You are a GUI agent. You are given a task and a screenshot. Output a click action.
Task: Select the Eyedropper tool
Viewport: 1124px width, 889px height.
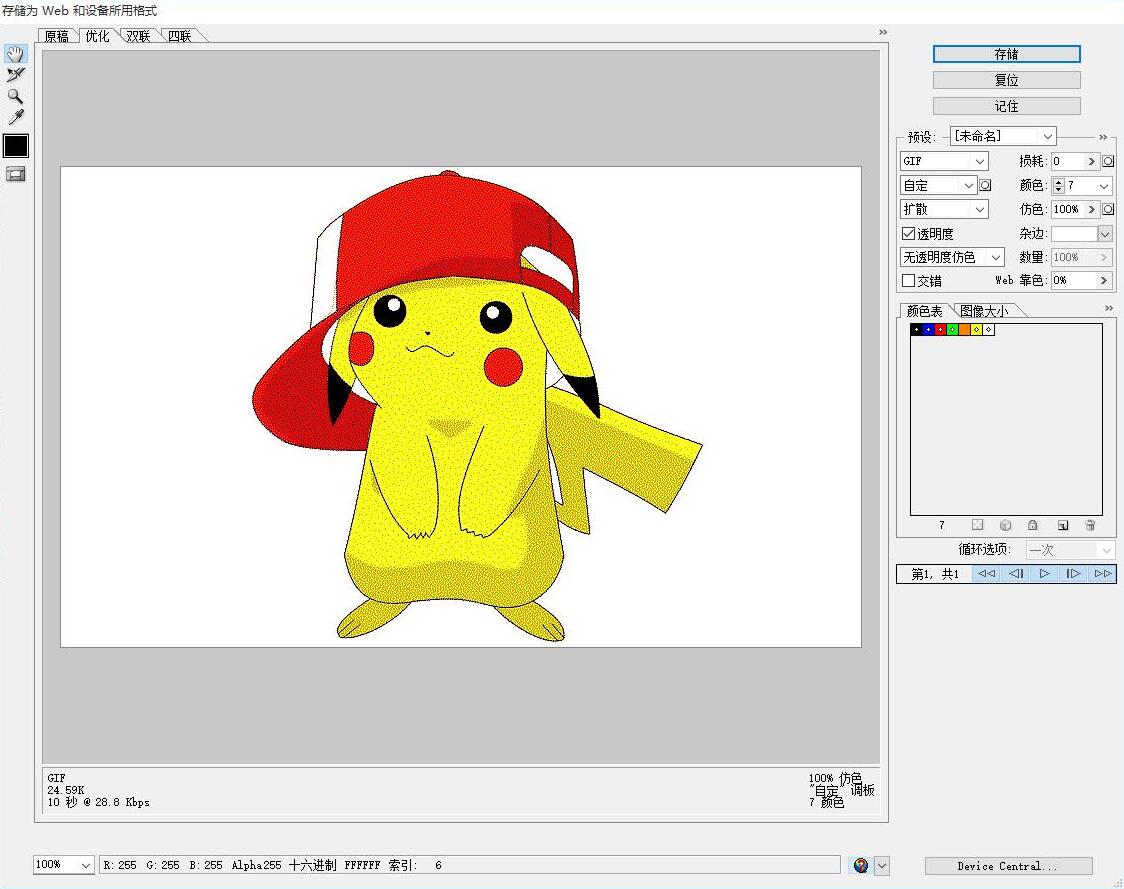[x=15, y=118]
